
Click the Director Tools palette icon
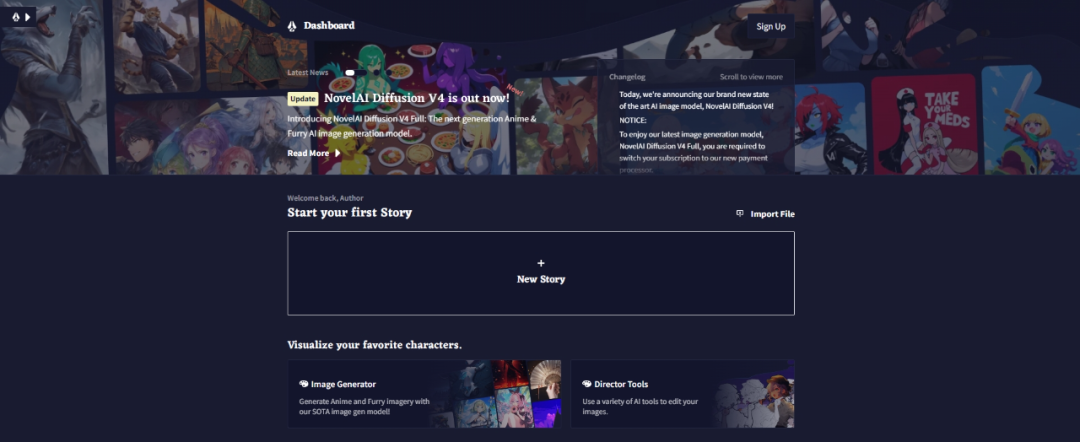(x=587, y=384)
